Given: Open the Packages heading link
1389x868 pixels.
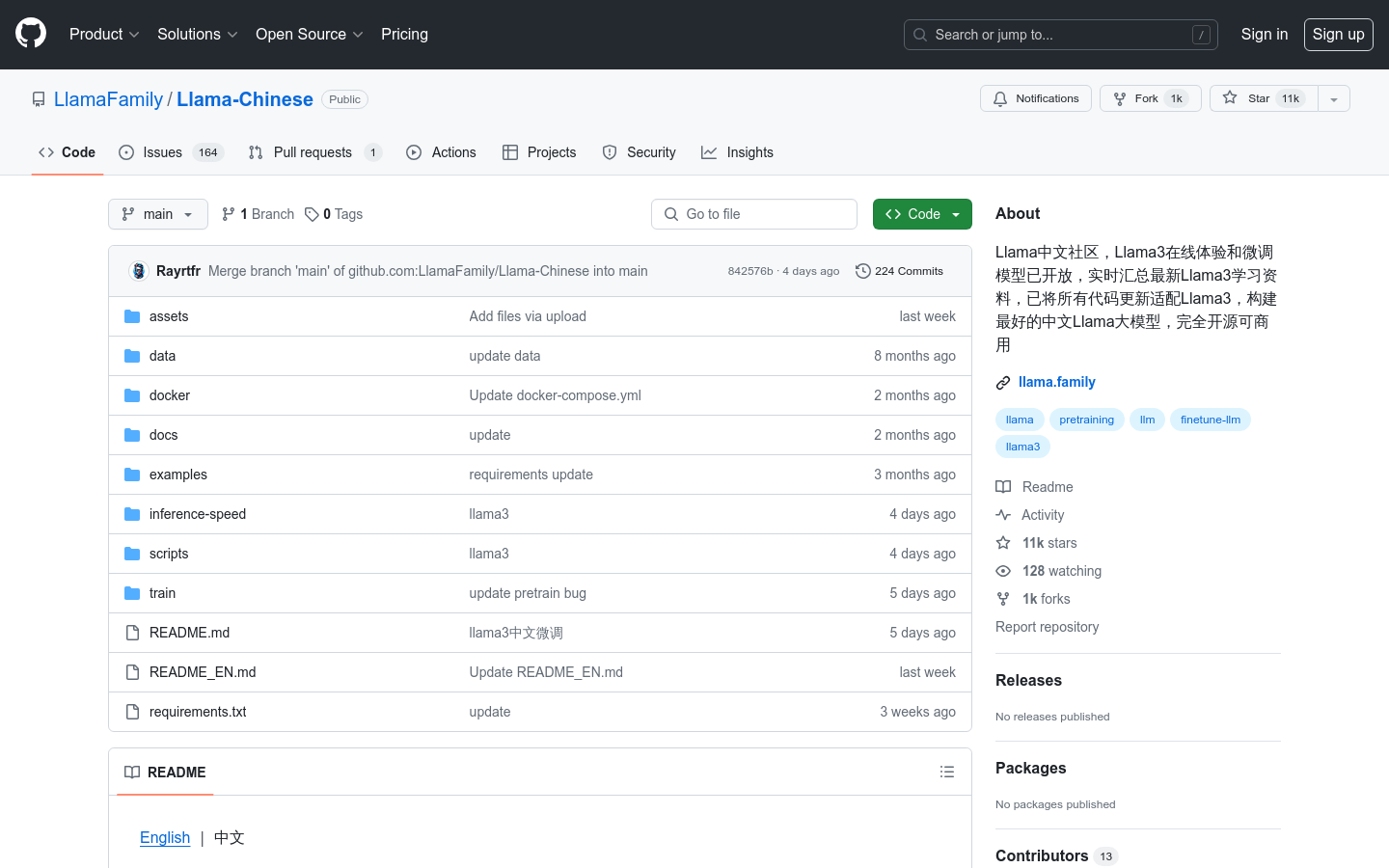Looking at the screenshot, I should [x=1030, y=768].
